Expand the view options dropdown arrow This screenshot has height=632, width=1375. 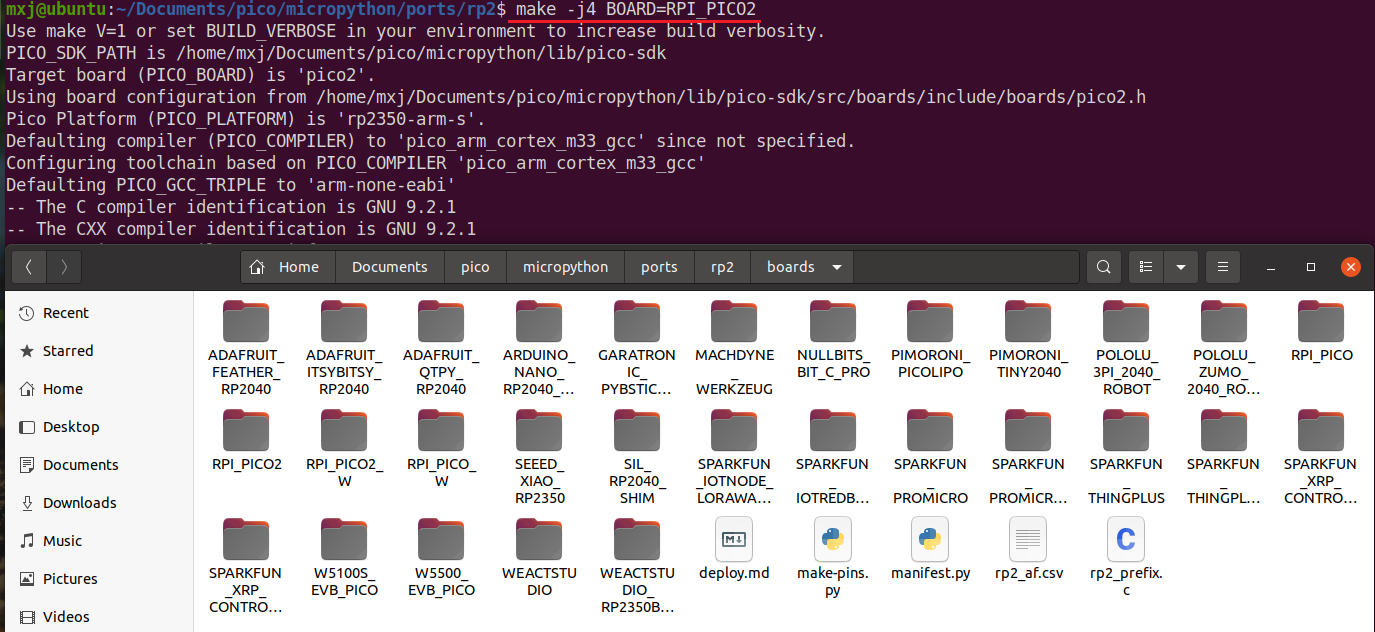(1181, 267)
